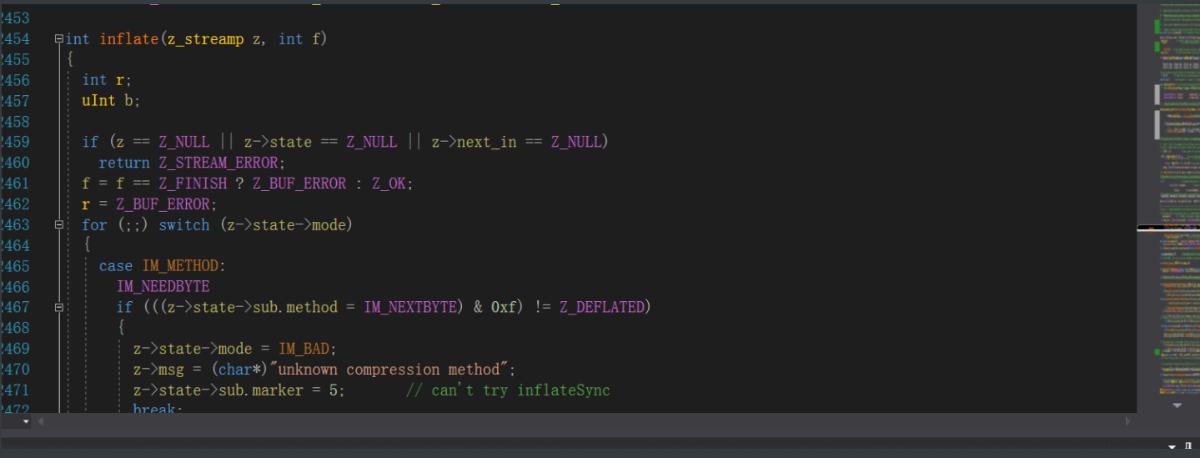Click 'Z_DEFLATED' in the if condition

pyautogui.click(x=601, y=306)
